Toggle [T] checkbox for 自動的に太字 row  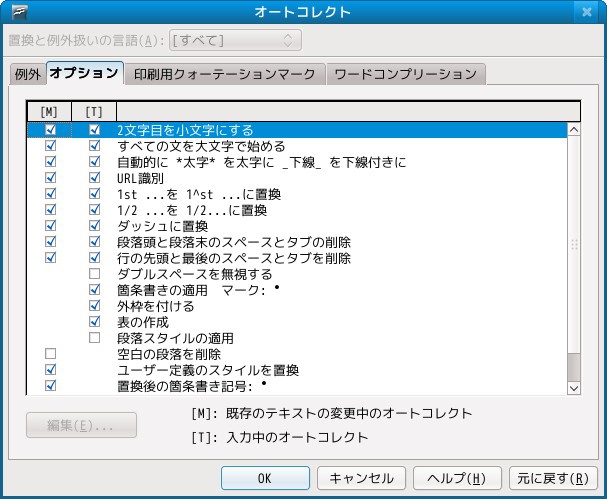tap(95, 161)
